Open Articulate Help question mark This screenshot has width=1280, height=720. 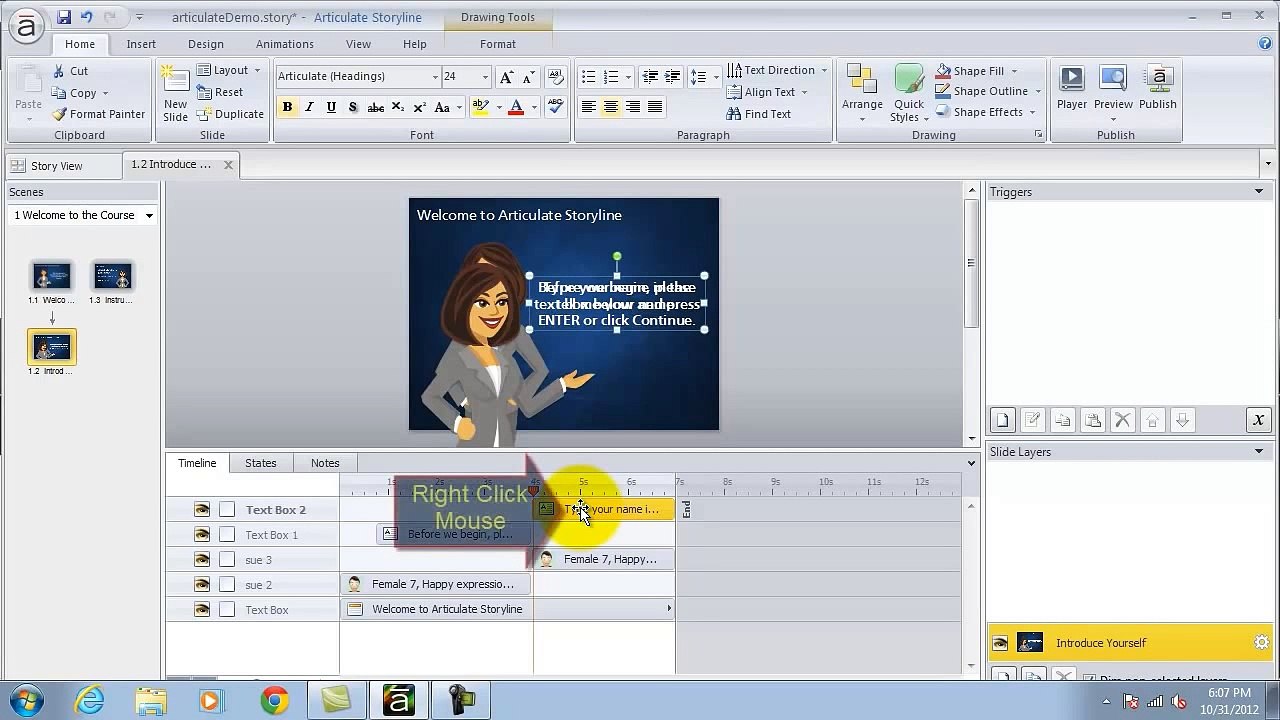(x=1265, y=44)
